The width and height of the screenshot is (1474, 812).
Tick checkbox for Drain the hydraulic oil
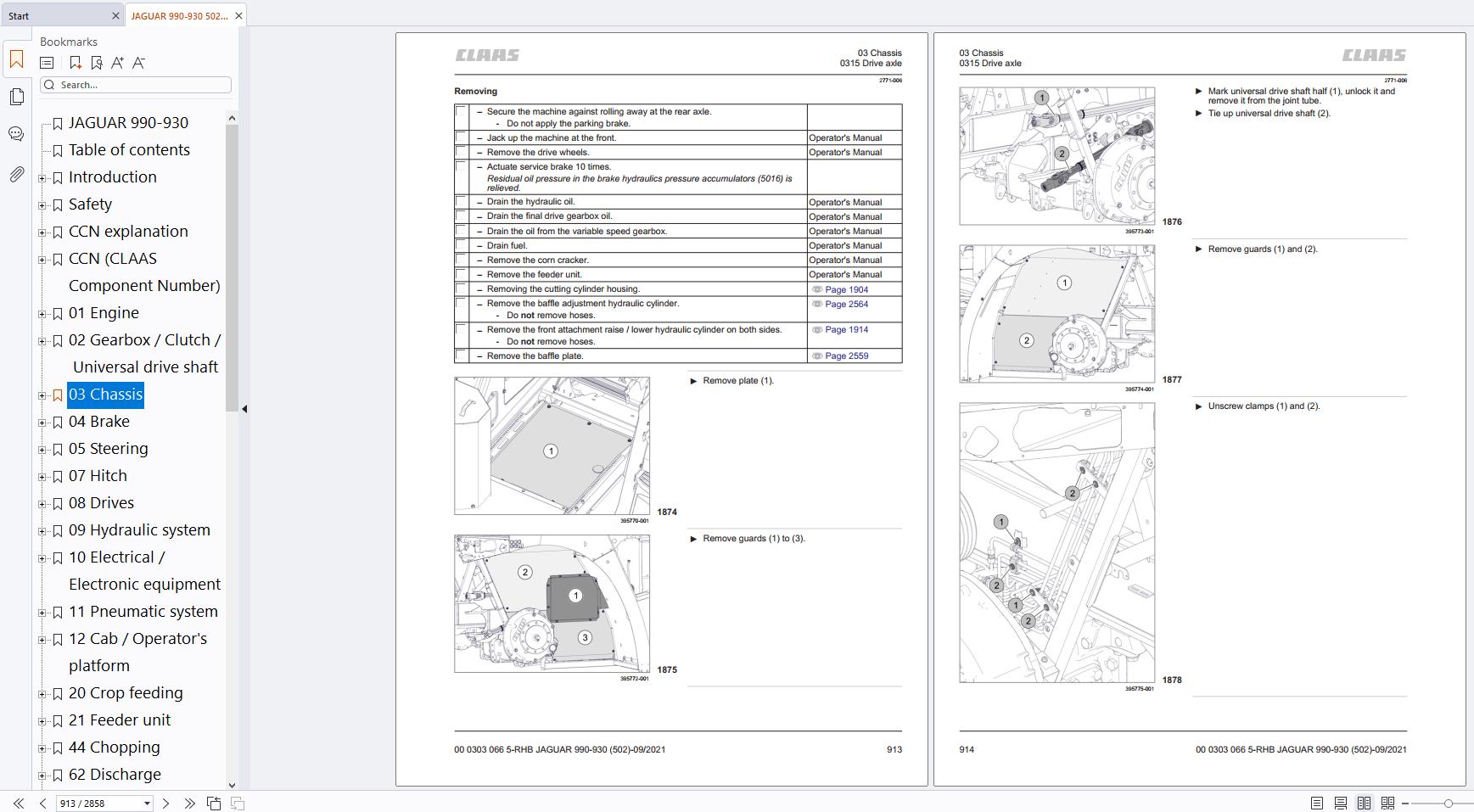(x=461, y=202)
